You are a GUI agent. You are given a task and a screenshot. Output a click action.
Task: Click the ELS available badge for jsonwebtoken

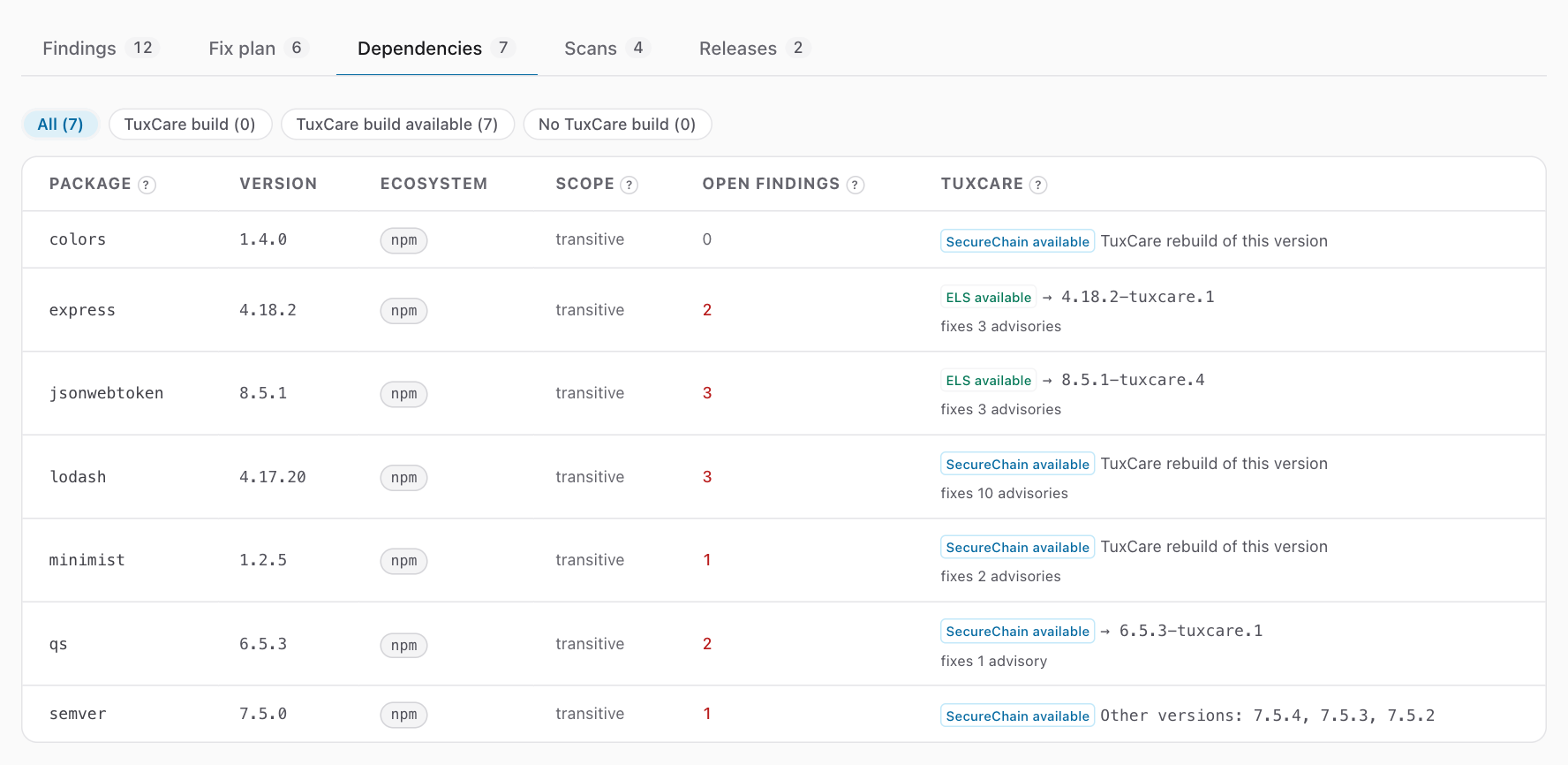pos(988,381)
